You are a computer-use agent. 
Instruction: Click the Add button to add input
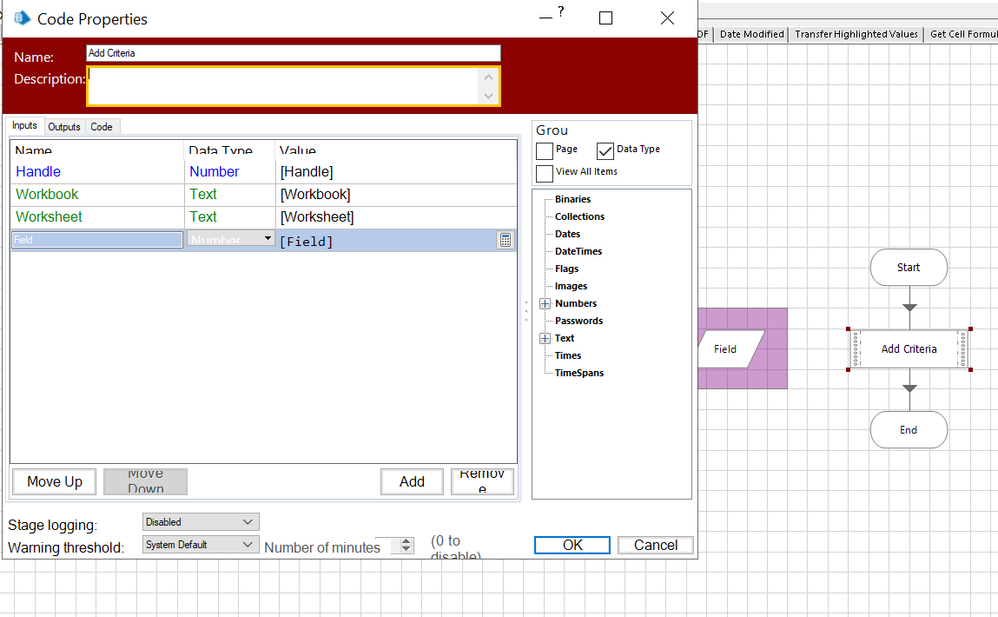[x=411, y=482]
